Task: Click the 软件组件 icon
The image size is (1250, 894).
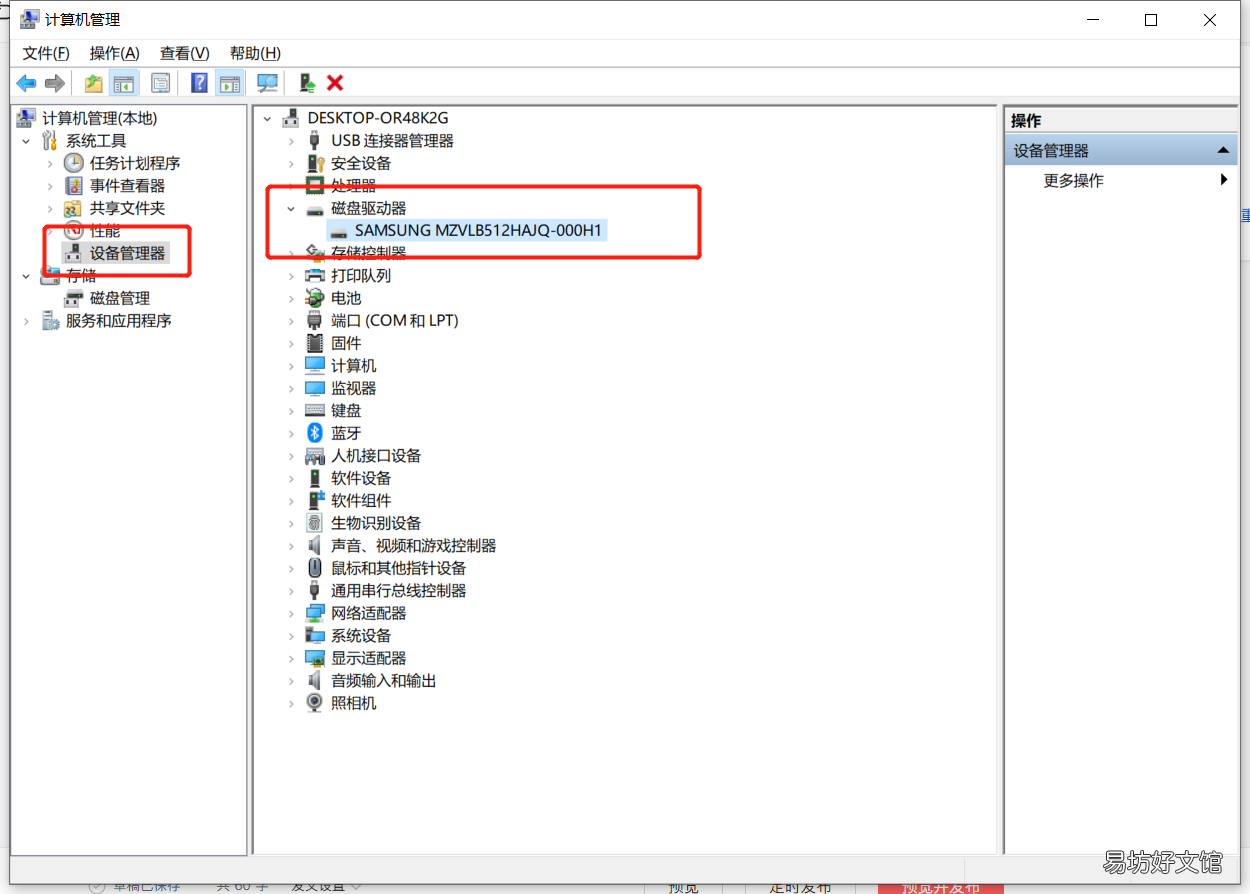Action: click(315, 501)
